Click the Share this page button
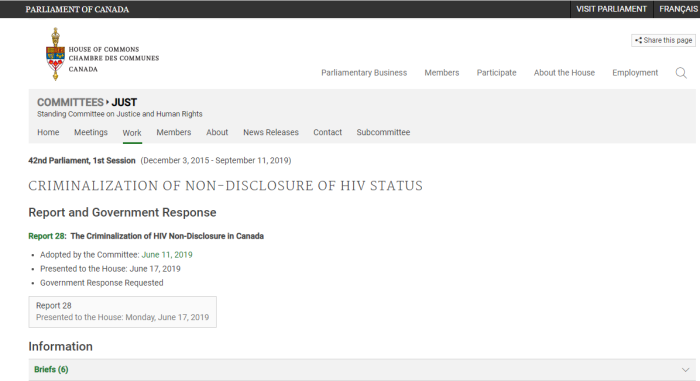The width and height of the screenshot is (700, 381). (663, 40)
